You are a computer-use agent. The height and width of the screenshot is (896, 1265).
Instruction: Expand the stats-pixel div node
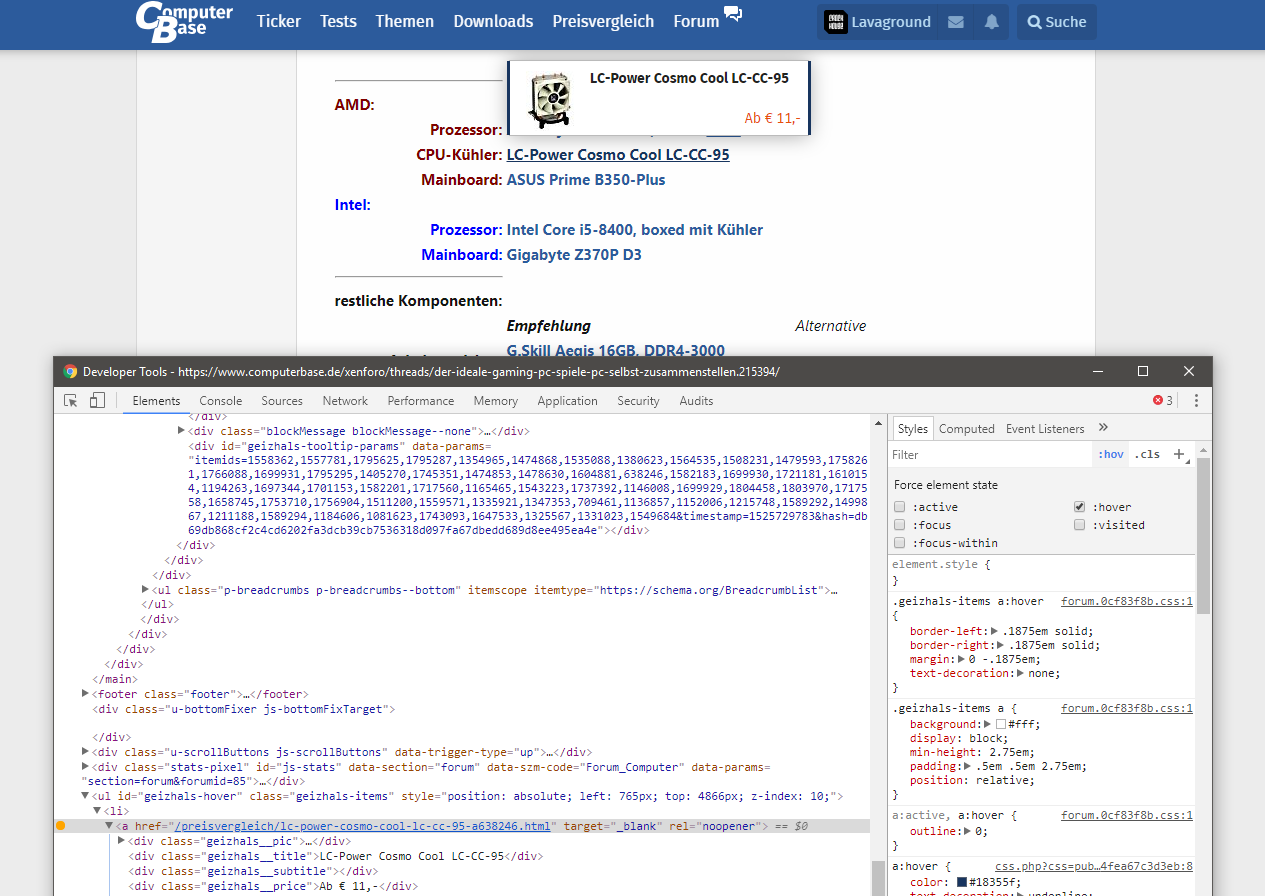85,767
